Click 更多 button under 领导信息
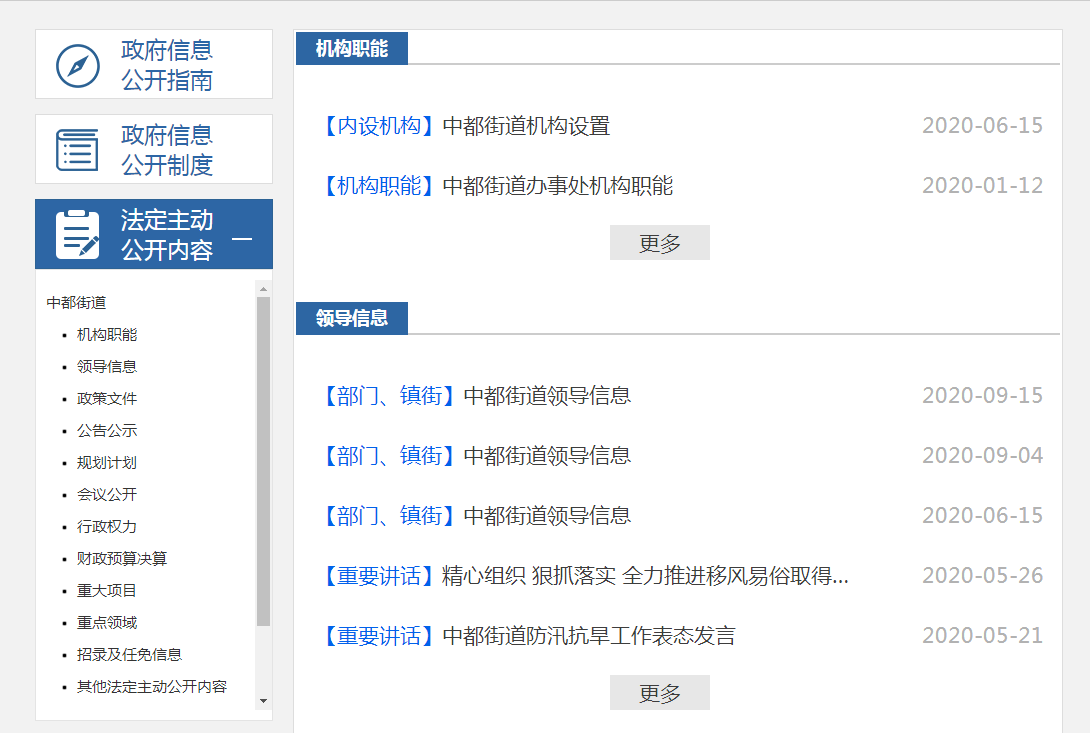1090x733 pixels. coord(660,693)
